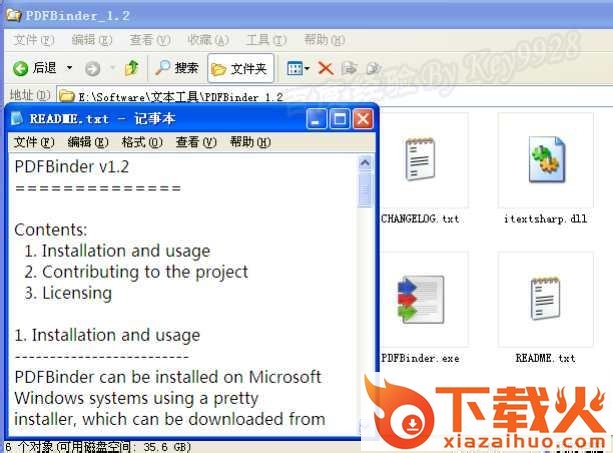Viewport: 613px width, 453px height.
Task: Select the PDFBinder.exe application icon
Action: point(420,299)
